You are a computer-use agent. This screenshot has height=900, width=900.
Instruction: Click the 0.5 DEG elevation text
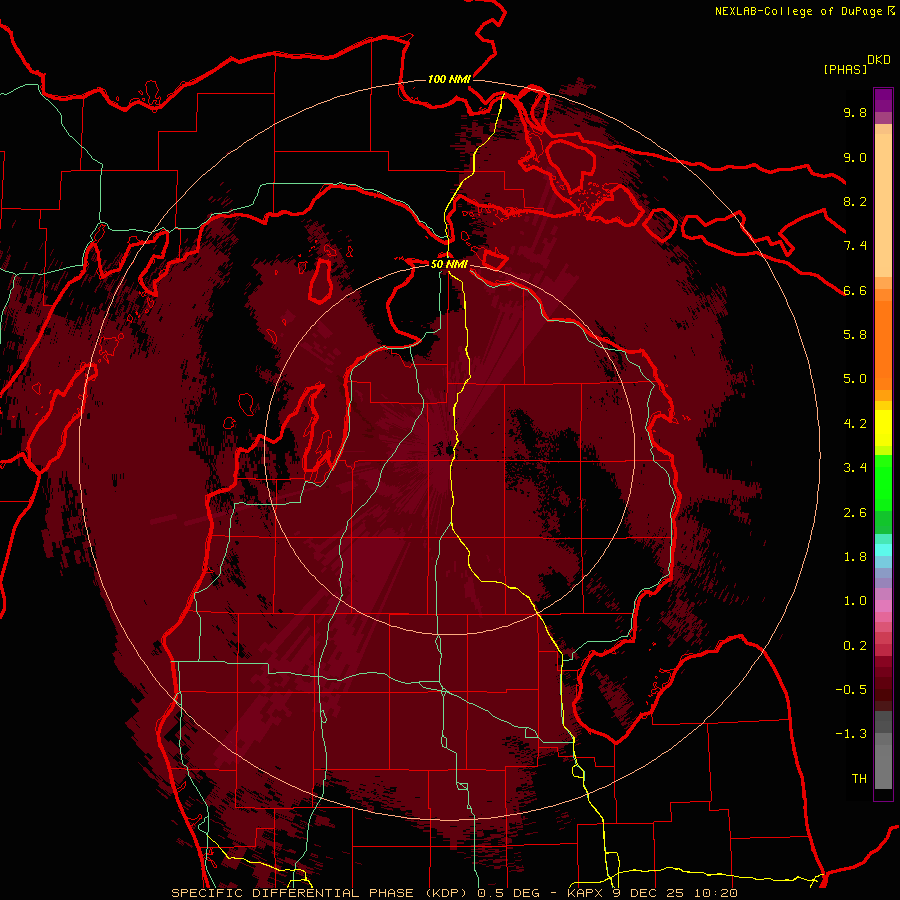pos(508,893)
